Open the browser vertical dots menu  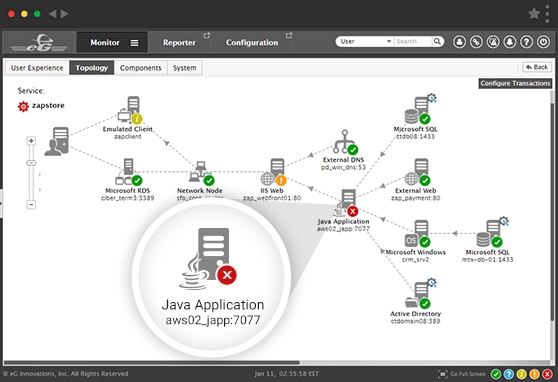(547, 14)
